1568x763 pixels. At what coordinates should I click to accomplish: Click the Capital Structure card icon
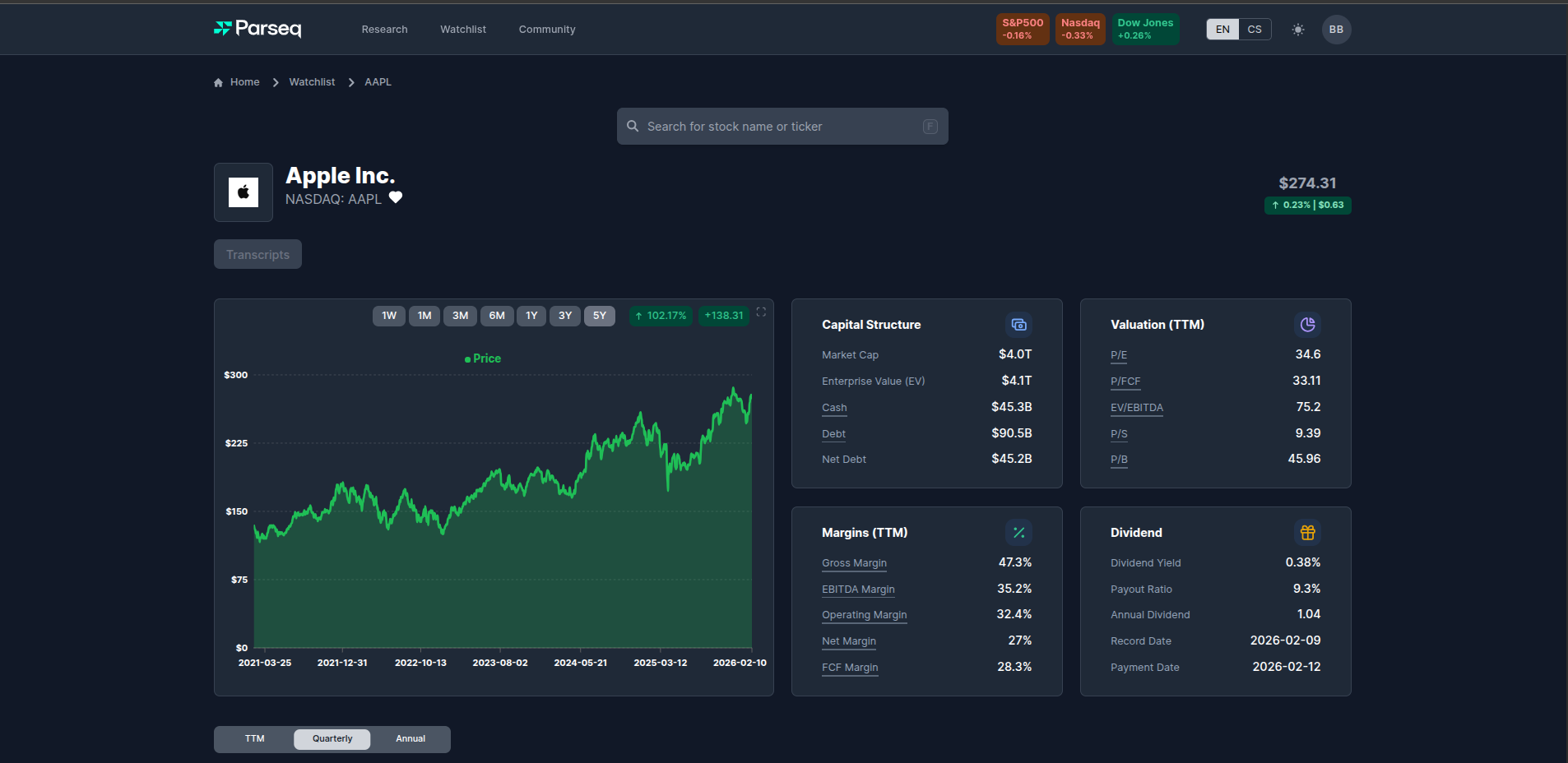[1018, 325]
